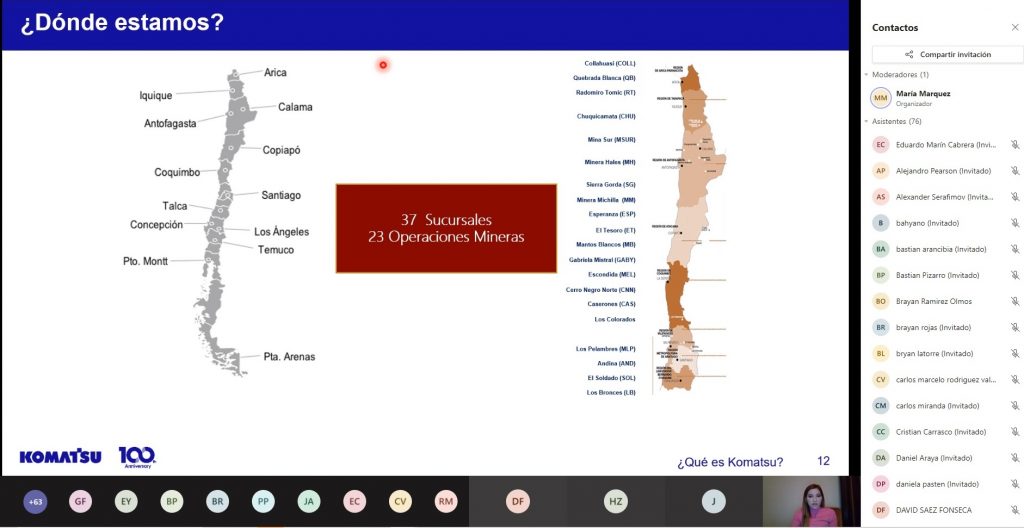Image resolution: width=1024 pixels, height=528 pixels.
Task: Click the Compartir invitación button
Action: 948,54
